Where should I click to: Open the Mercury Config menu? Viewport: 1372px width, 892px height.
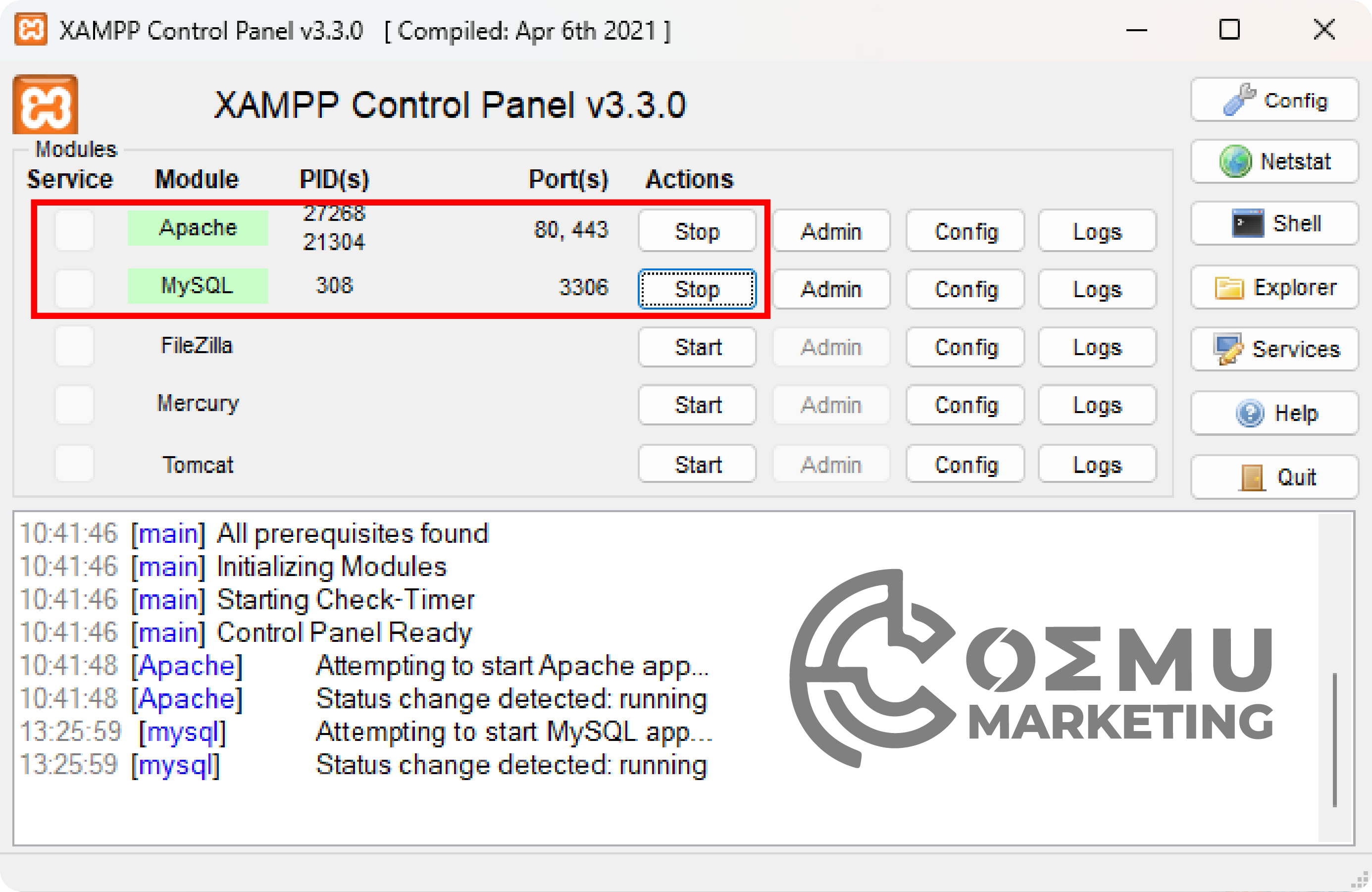(965, 405)
